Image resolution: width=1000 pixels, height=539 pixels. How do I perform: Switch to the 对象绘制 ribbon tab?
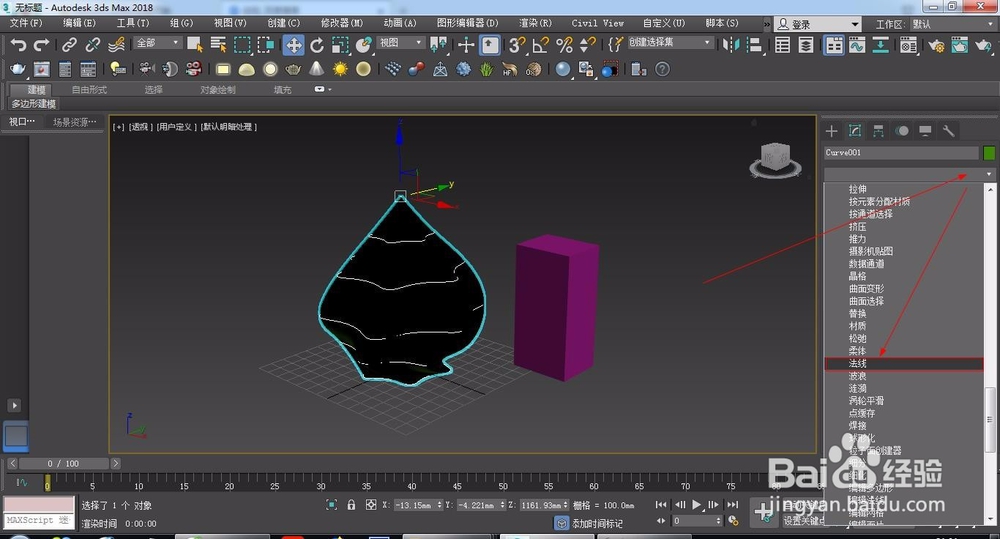point(218,90)
